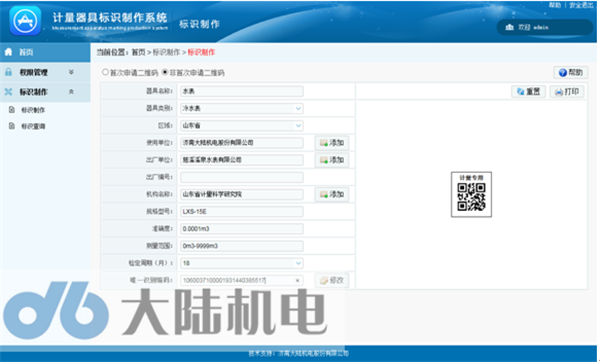Click 添加 button next to 使用单位
The height and width of the screenshot is (362, 600).
click(x=332, y=143)
